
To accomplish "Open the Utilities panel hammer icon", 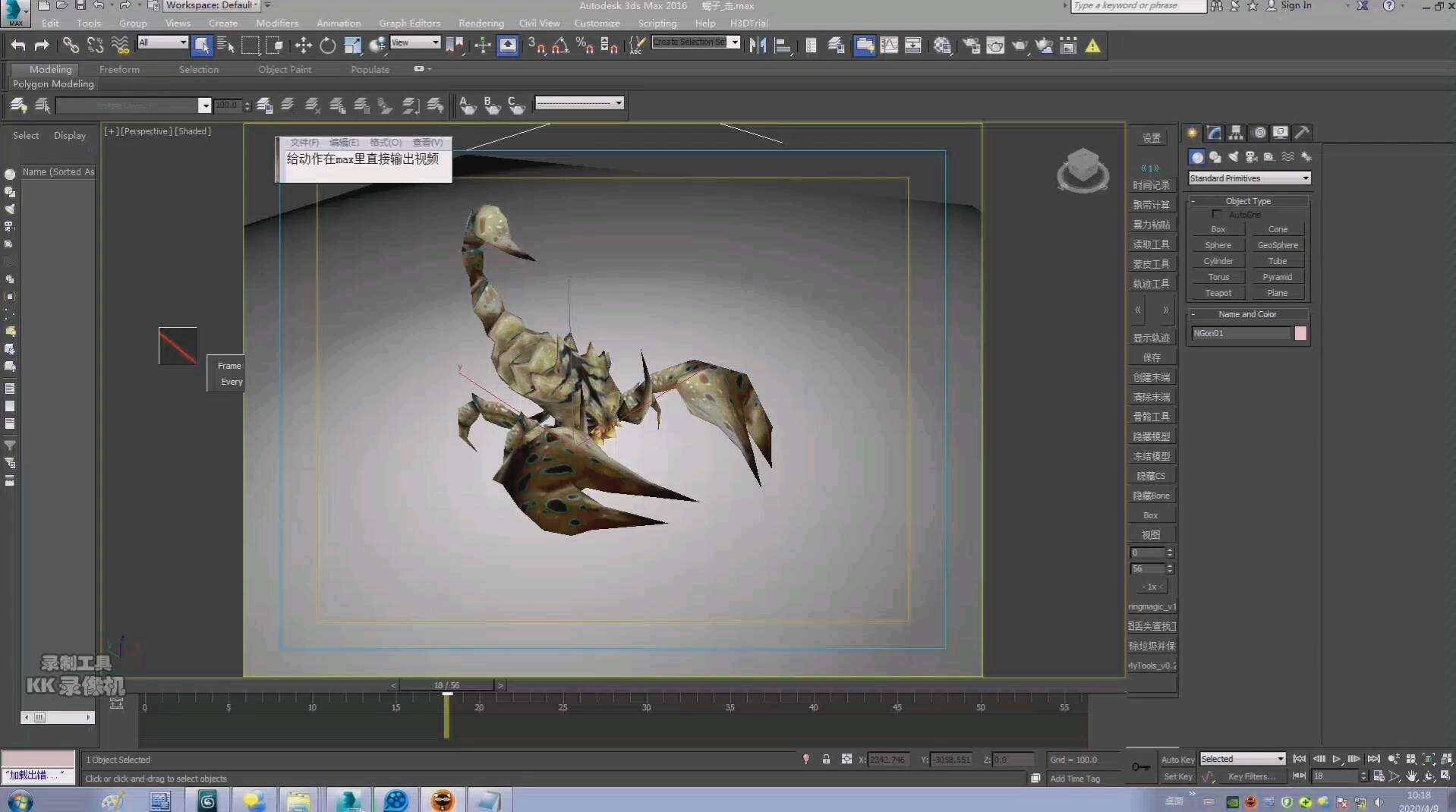I will [1302, 133].
